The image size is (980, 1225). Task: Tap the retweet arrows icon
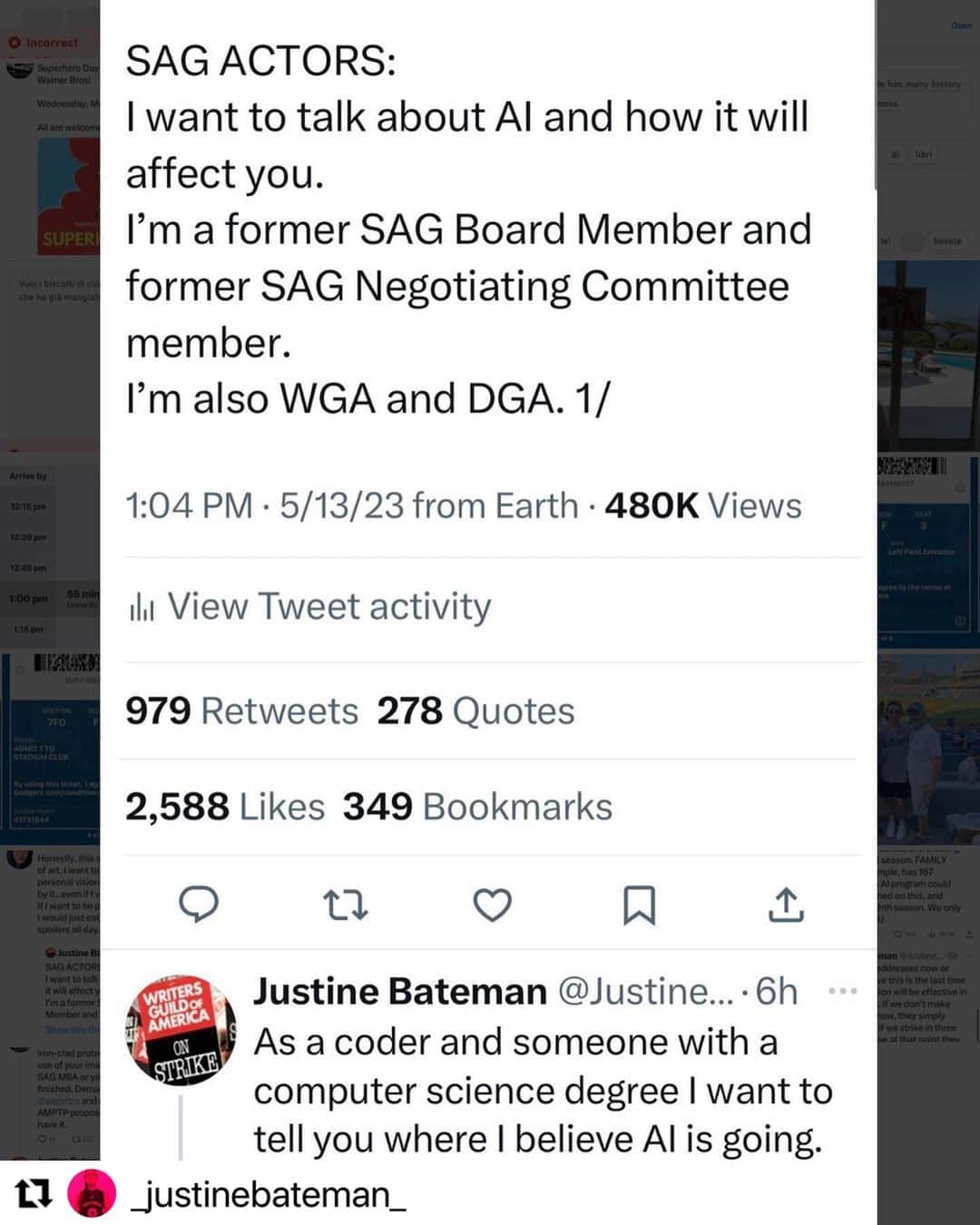346,905
